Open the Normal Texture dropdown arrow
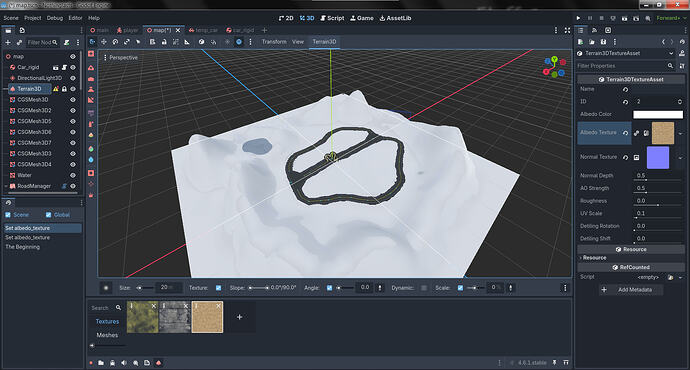Viewport: 690px width, 370px height. [680, 158]
